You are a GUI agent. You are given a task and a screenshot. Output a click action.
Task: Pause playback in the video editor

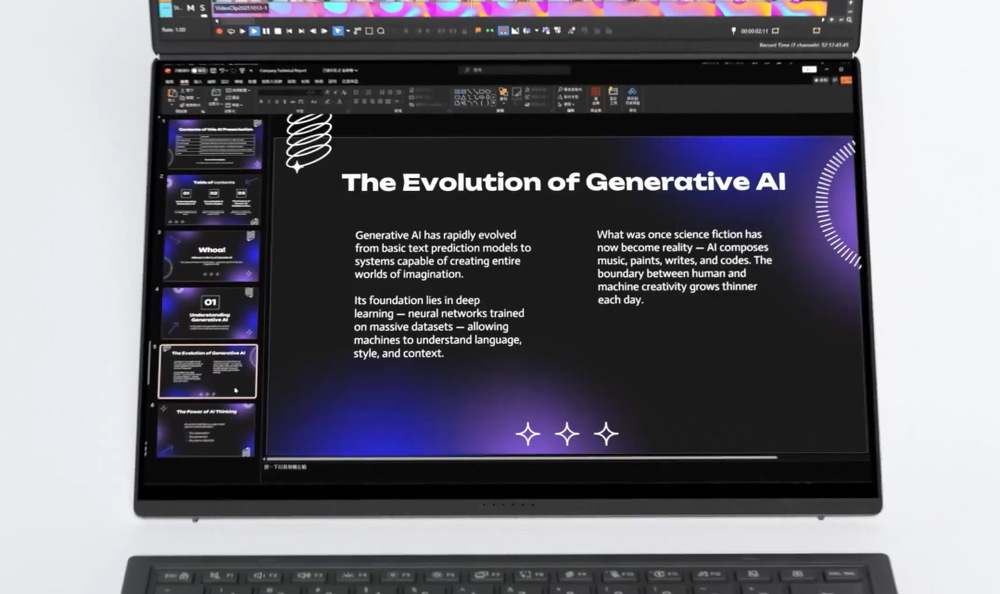[266, 31]
